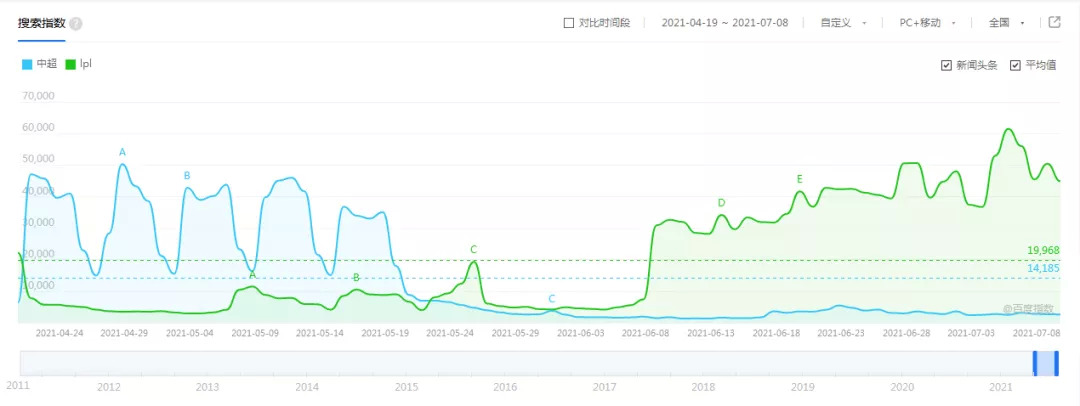Toggle the 中超 series in the legend

(x=39, y=64)
